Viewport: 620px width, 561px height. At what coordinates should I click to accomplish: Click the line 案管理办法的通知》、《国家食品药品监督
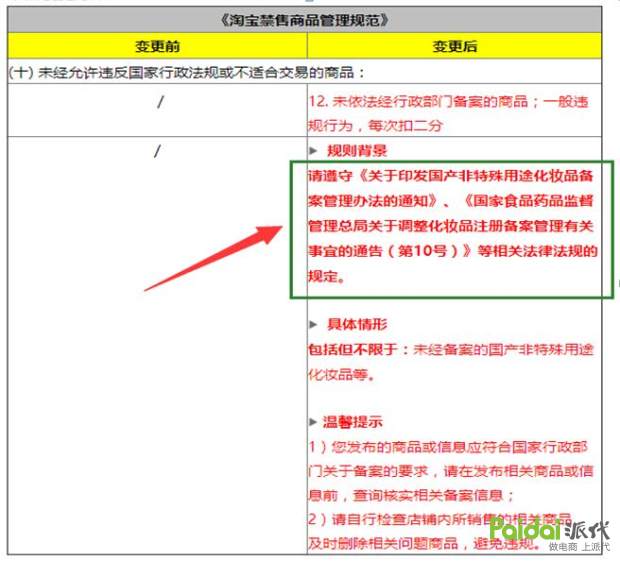click(451, 200)
